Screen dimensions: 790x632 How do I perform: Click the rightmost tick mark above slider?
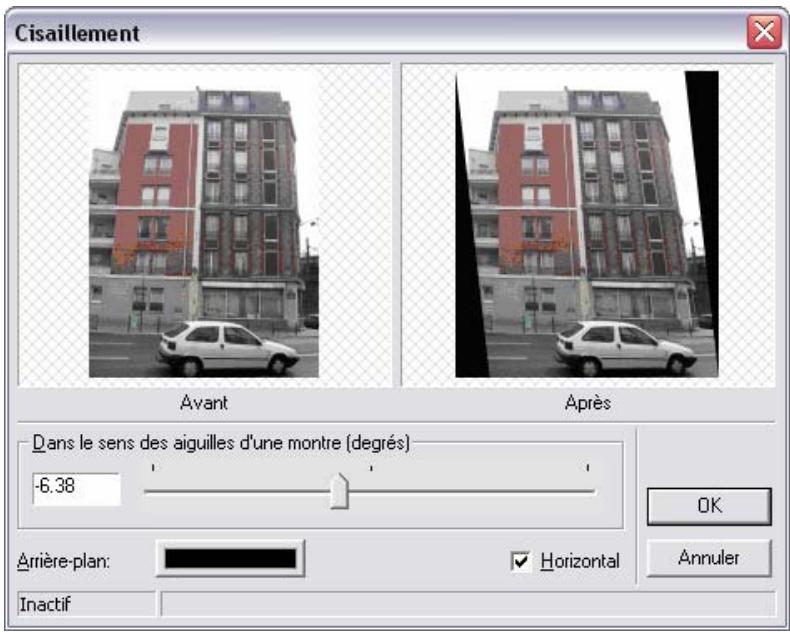tap(587, 468)
